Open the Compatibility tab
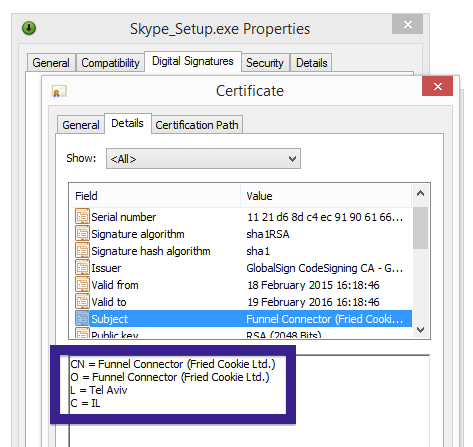The width and height of the screenshot is (473, 447). pos(110,63)
